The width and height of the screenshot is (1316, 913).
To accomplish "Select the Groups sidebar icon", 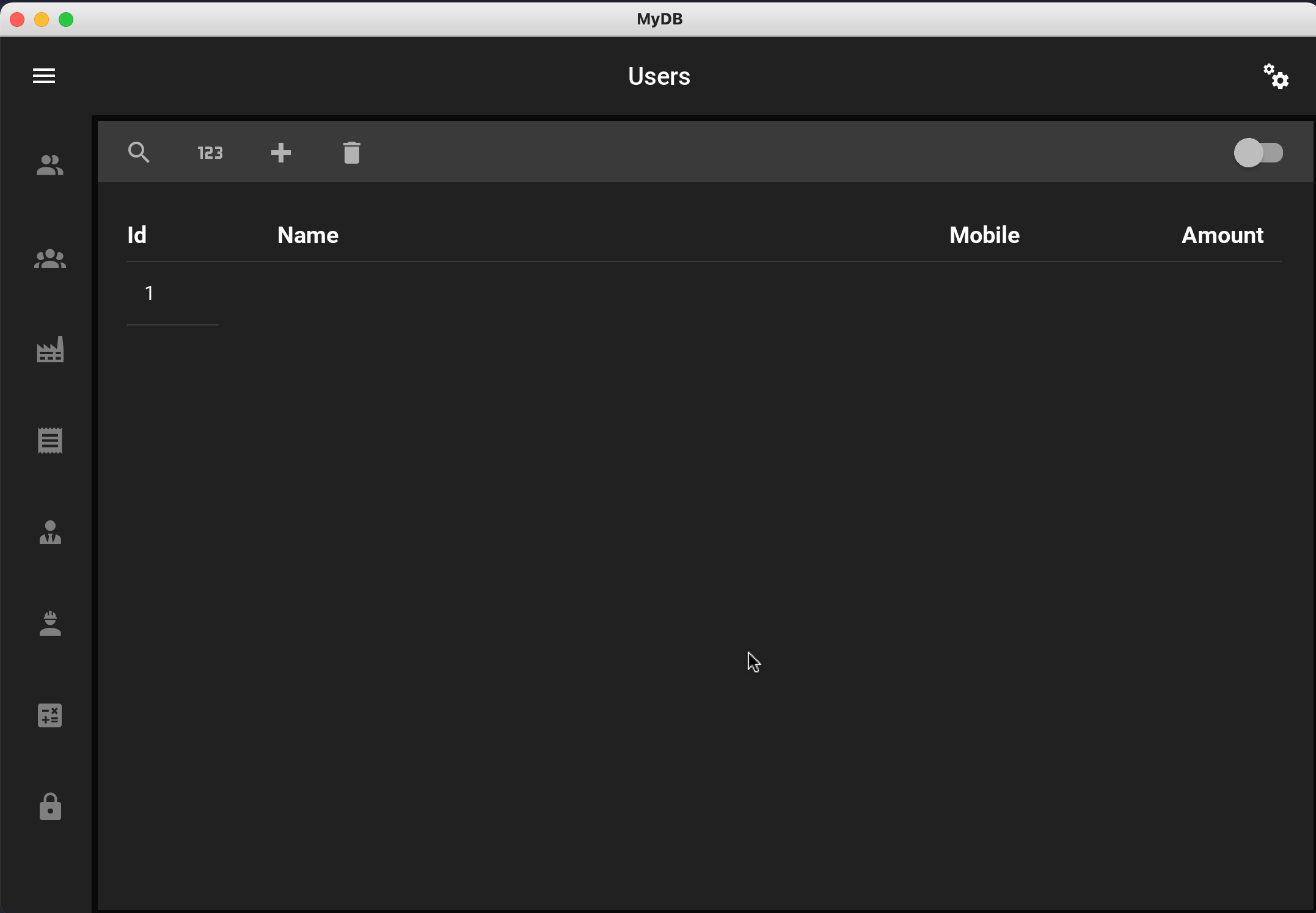I will (50, 259).
